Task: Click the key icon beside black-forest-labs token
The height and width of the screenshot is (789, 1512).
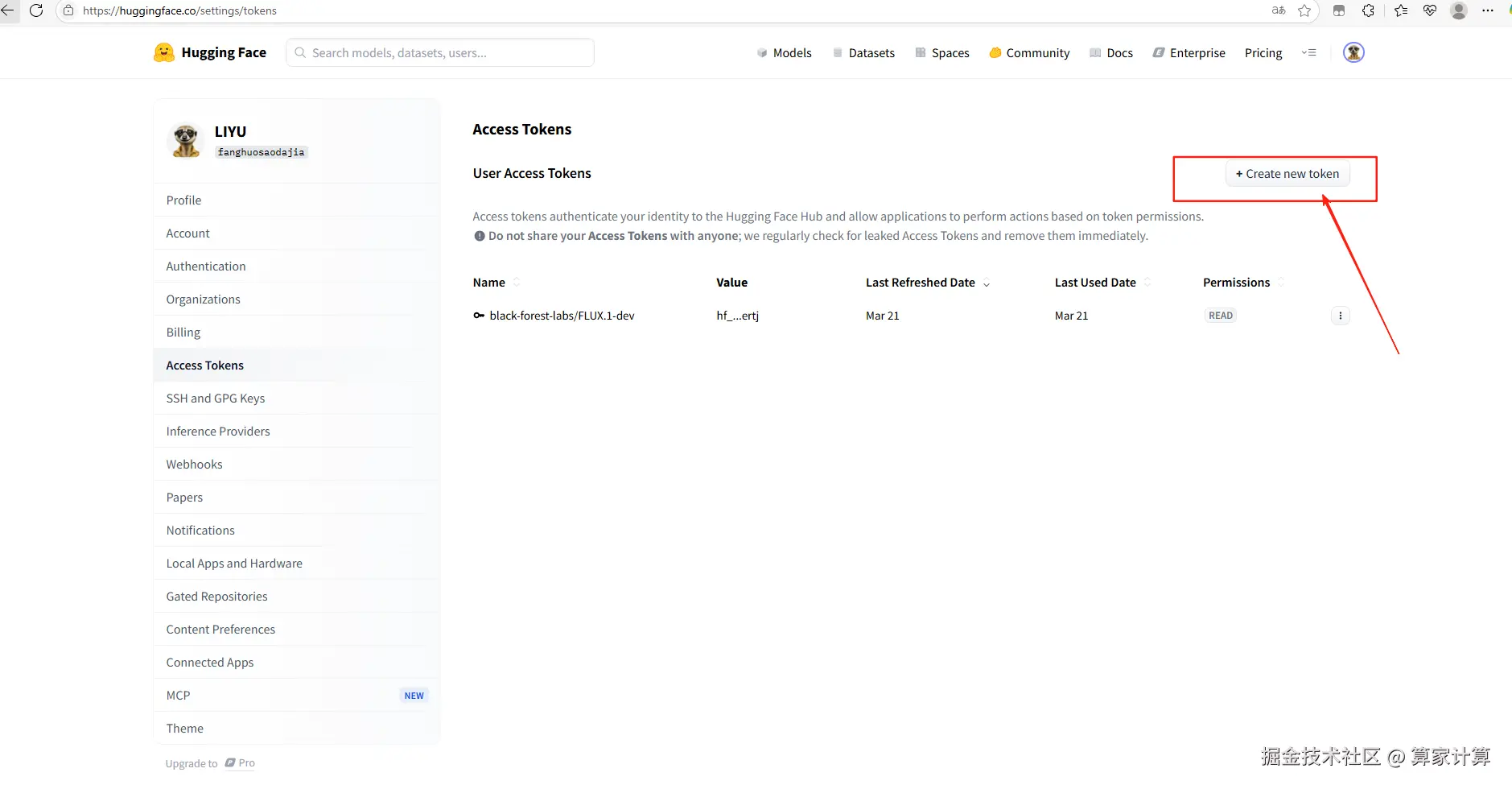Action: click(x=479, y=316)
